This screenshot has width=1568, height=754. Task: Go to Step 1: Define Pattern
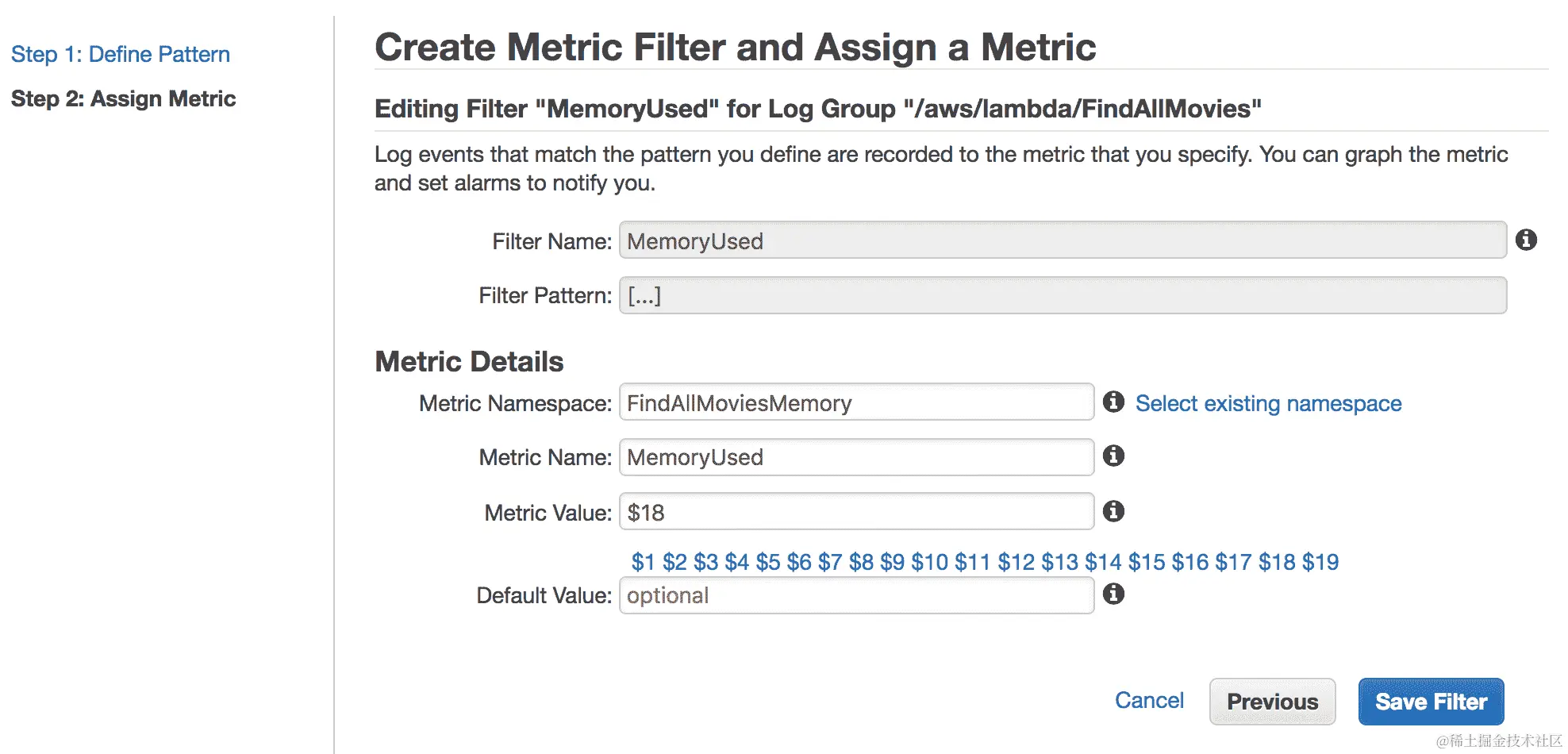[x=121, y=54]
